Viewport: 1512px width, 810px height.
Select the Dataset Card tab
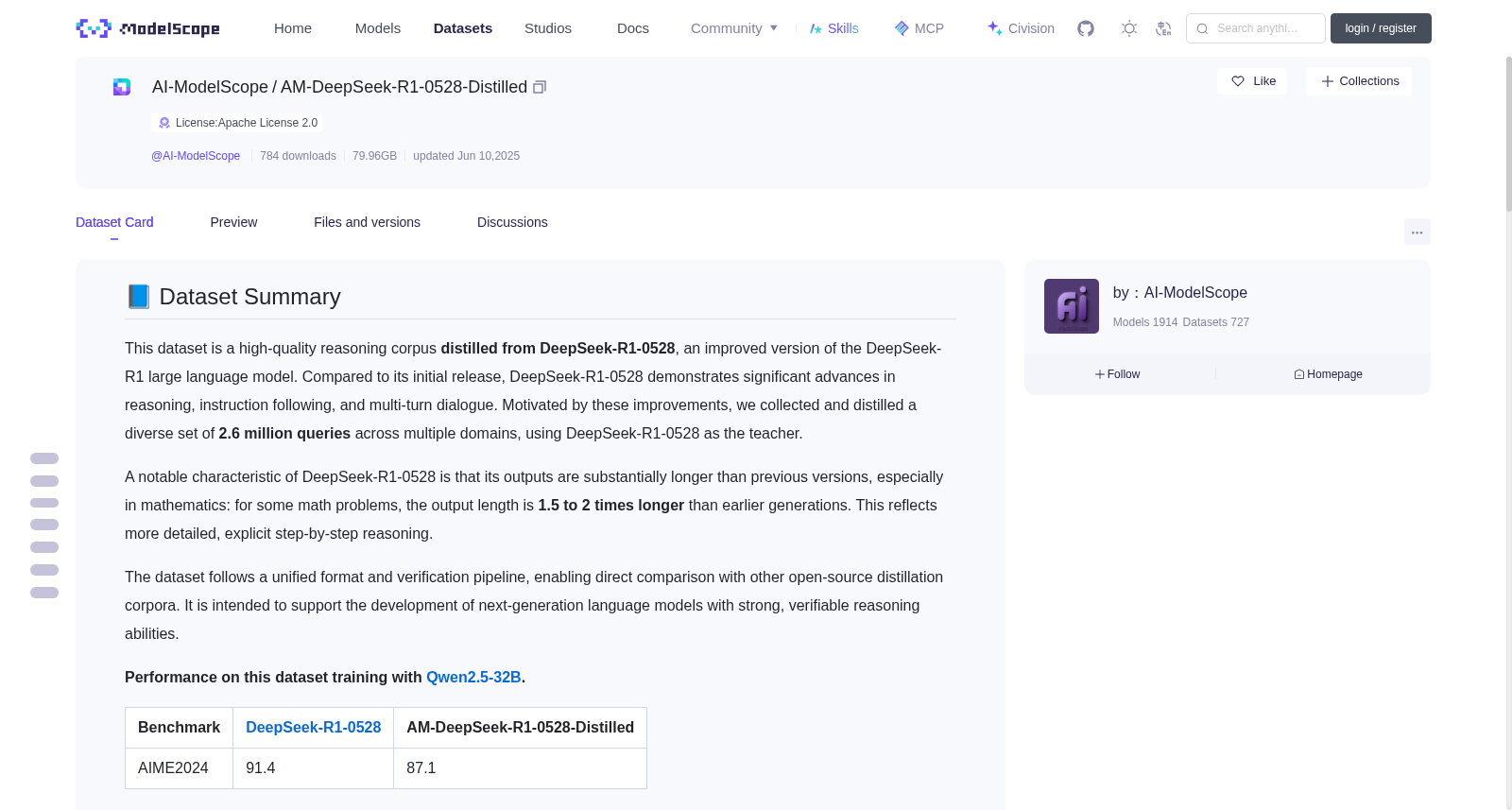[x=114, y=222]
